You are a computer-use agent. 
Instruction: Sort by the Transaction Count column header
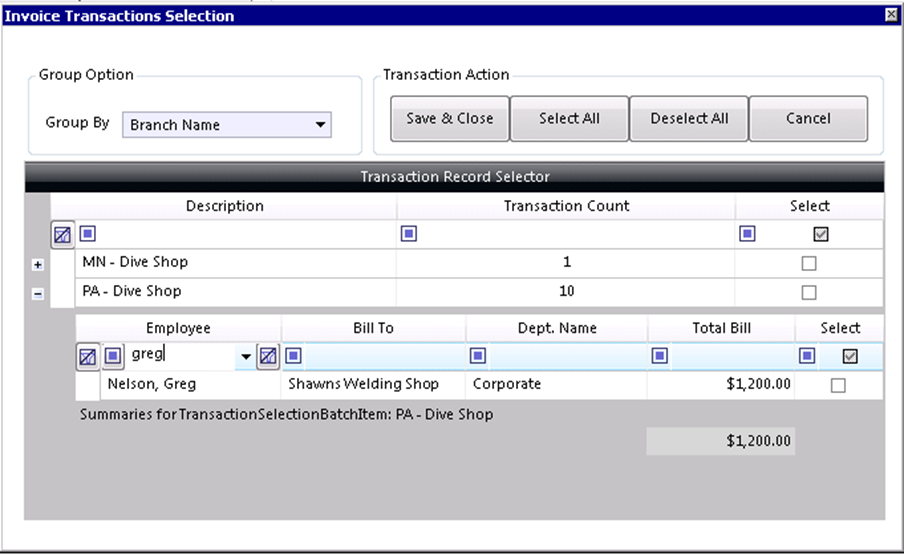[566, 206]
